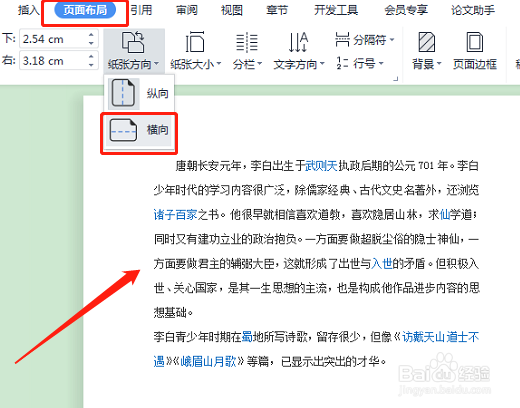Switch to the 章节 tab
Viewport: 520px width, 408px height.
click(x=277, y=10)
